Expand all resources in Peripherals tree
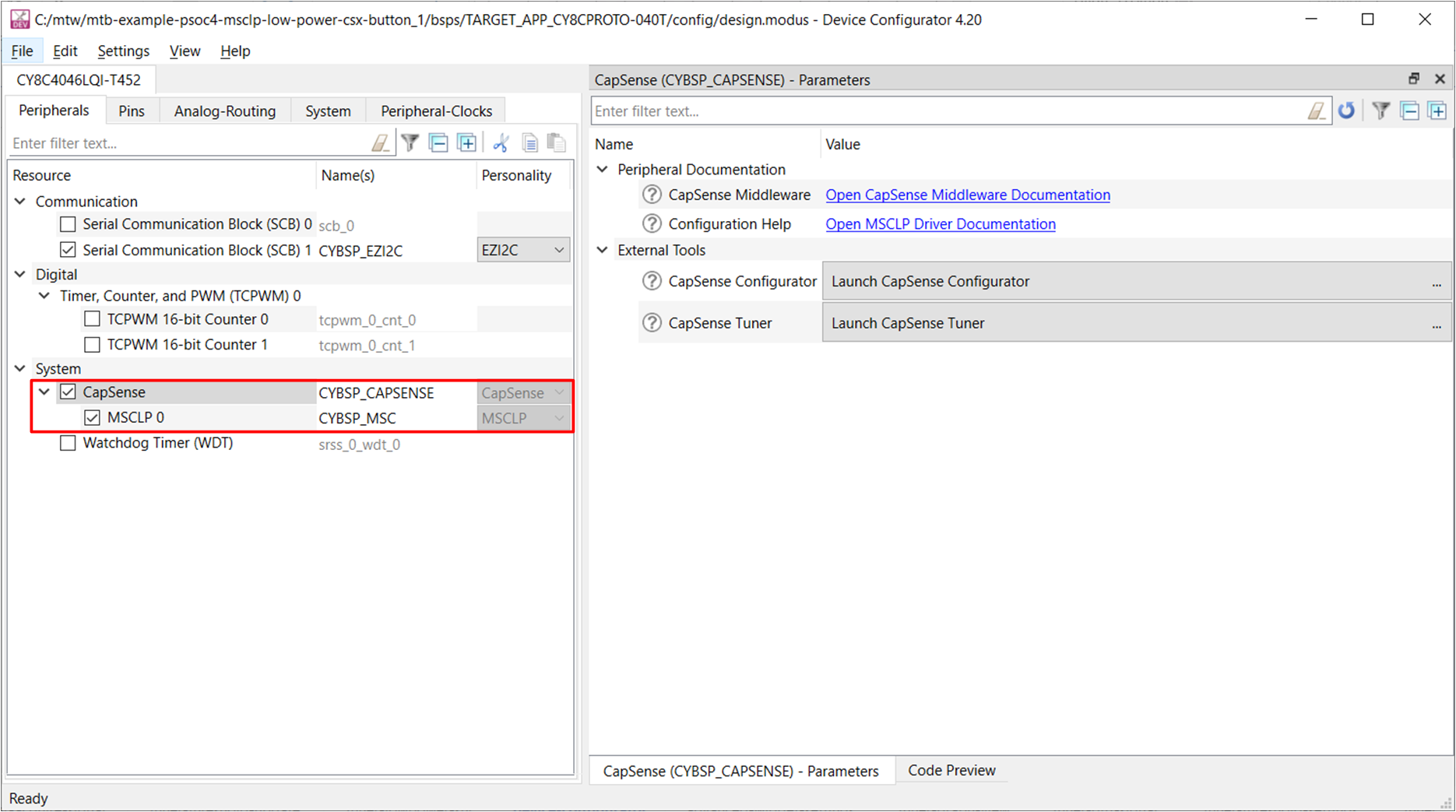This screenshot has width=1456, height=812. [x=466, y=142]
